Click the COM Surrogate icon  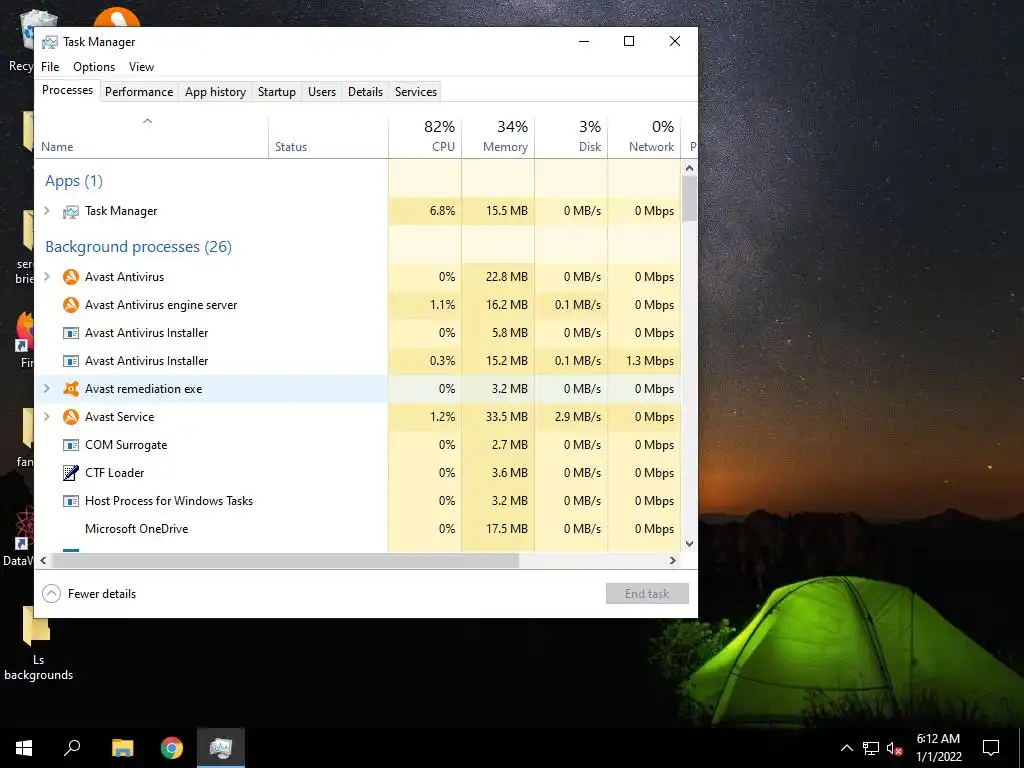click(x=71, y=445)
